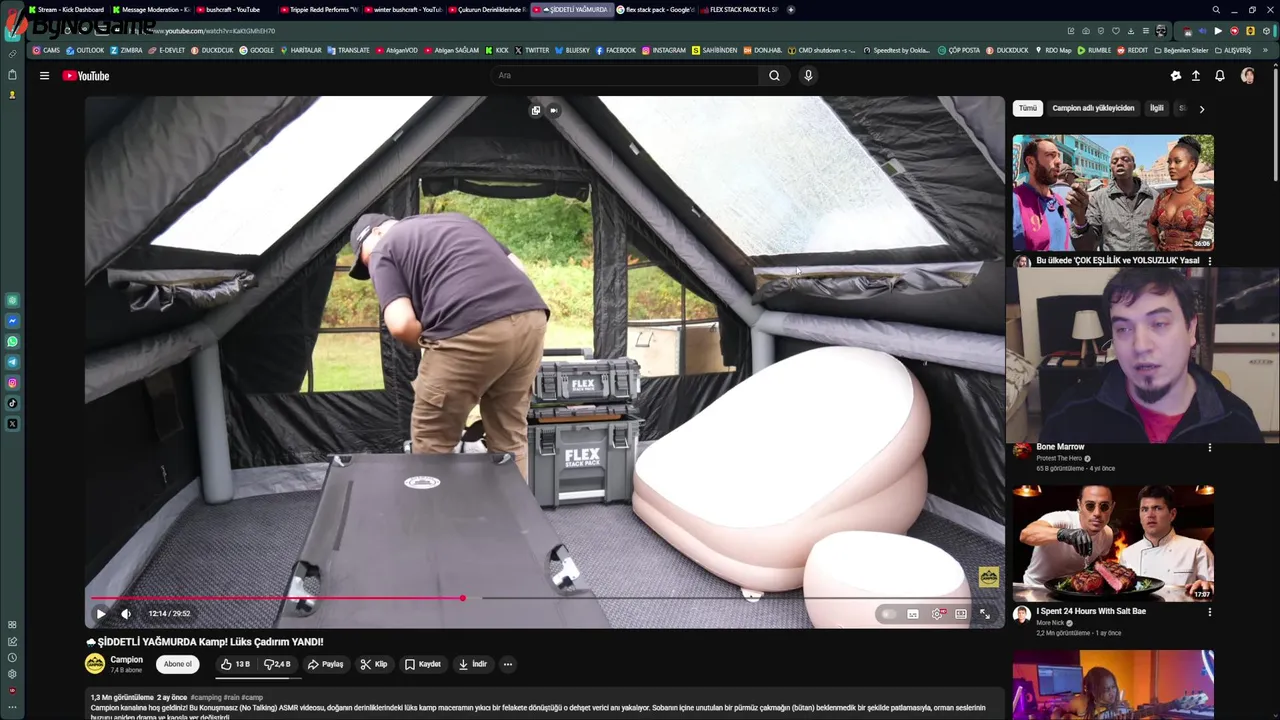This screenshot has width=1280, height=720.
Task: Select the İlgili filter chip
Action: (x=1157, y=108)
